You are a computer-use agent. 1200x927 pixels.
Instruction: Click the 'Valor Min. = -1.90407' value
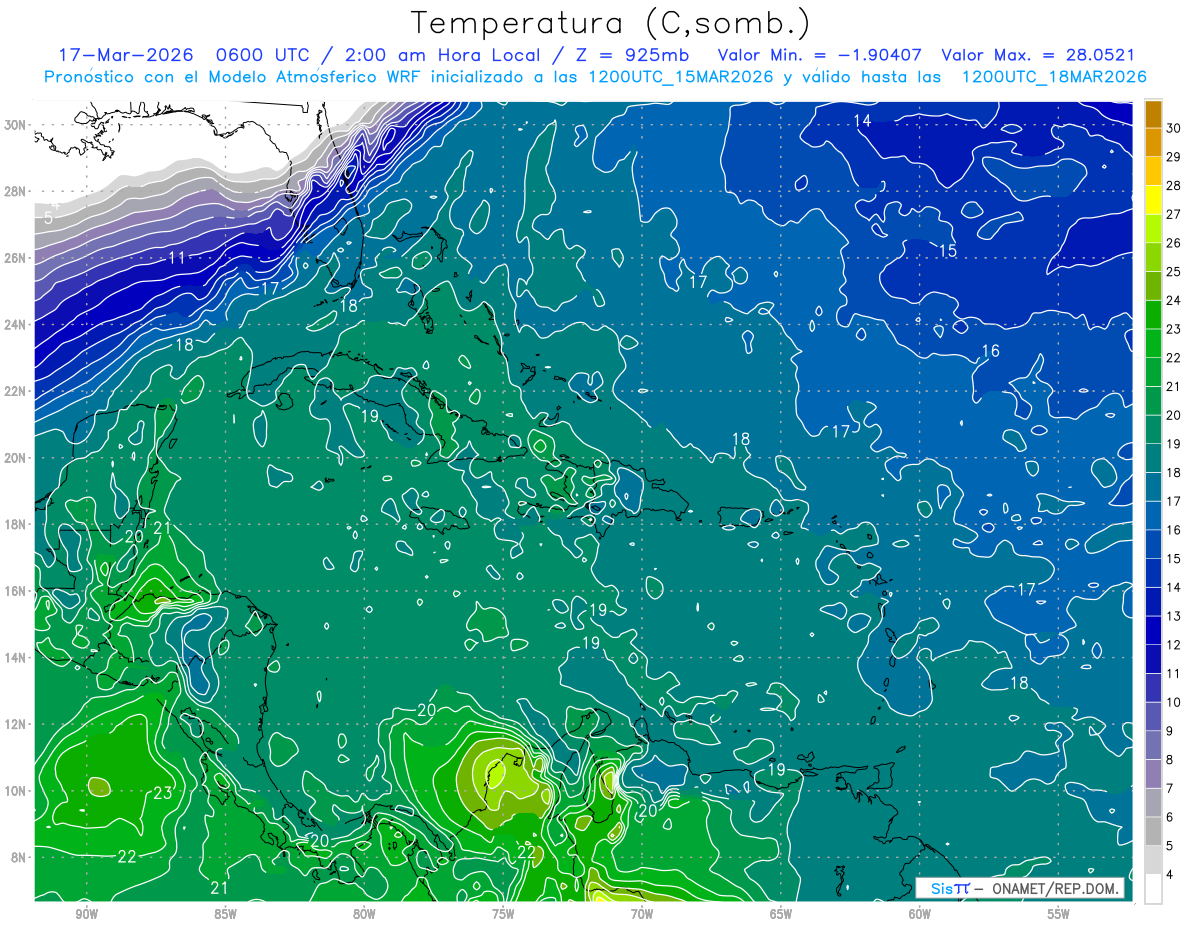click(x=819, y=55)
